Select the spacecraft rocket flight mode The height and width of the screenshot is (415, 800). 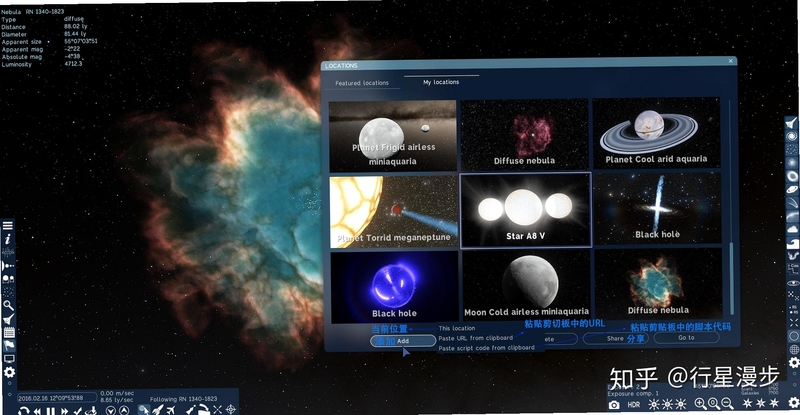tap(158, 410)
